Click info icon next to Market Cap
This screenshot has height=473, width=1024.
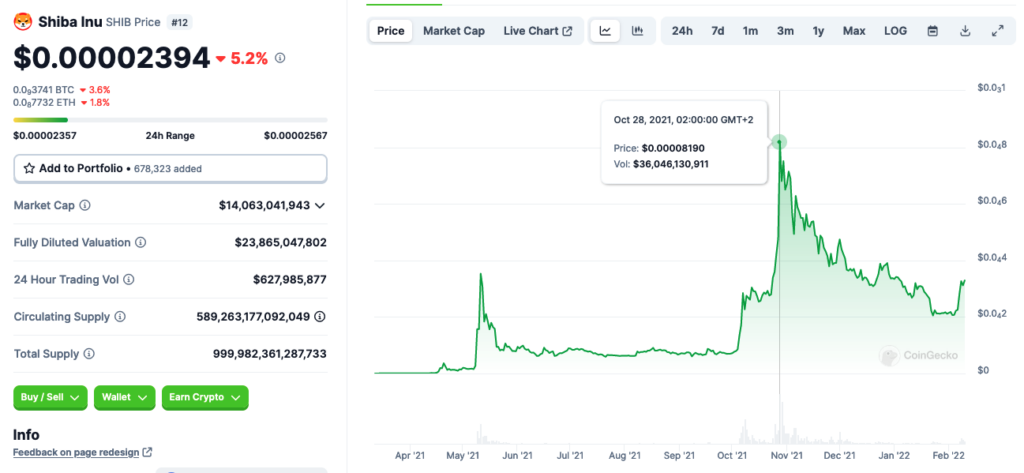85,205
